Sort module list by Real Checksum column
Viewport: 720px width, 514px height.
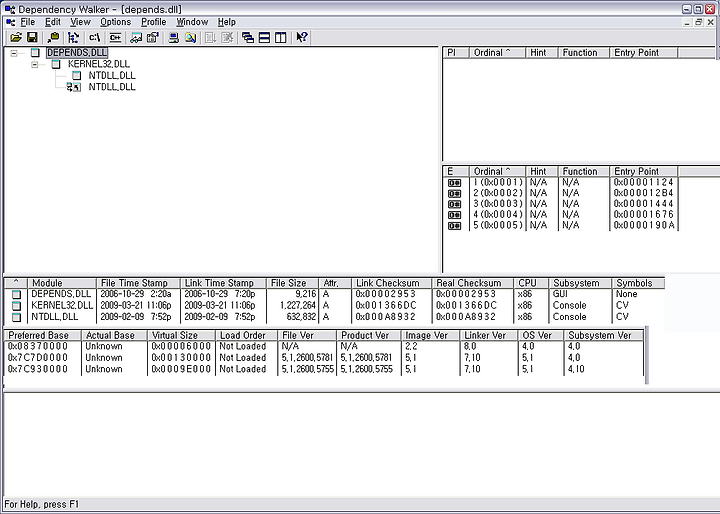coord(472,283)
